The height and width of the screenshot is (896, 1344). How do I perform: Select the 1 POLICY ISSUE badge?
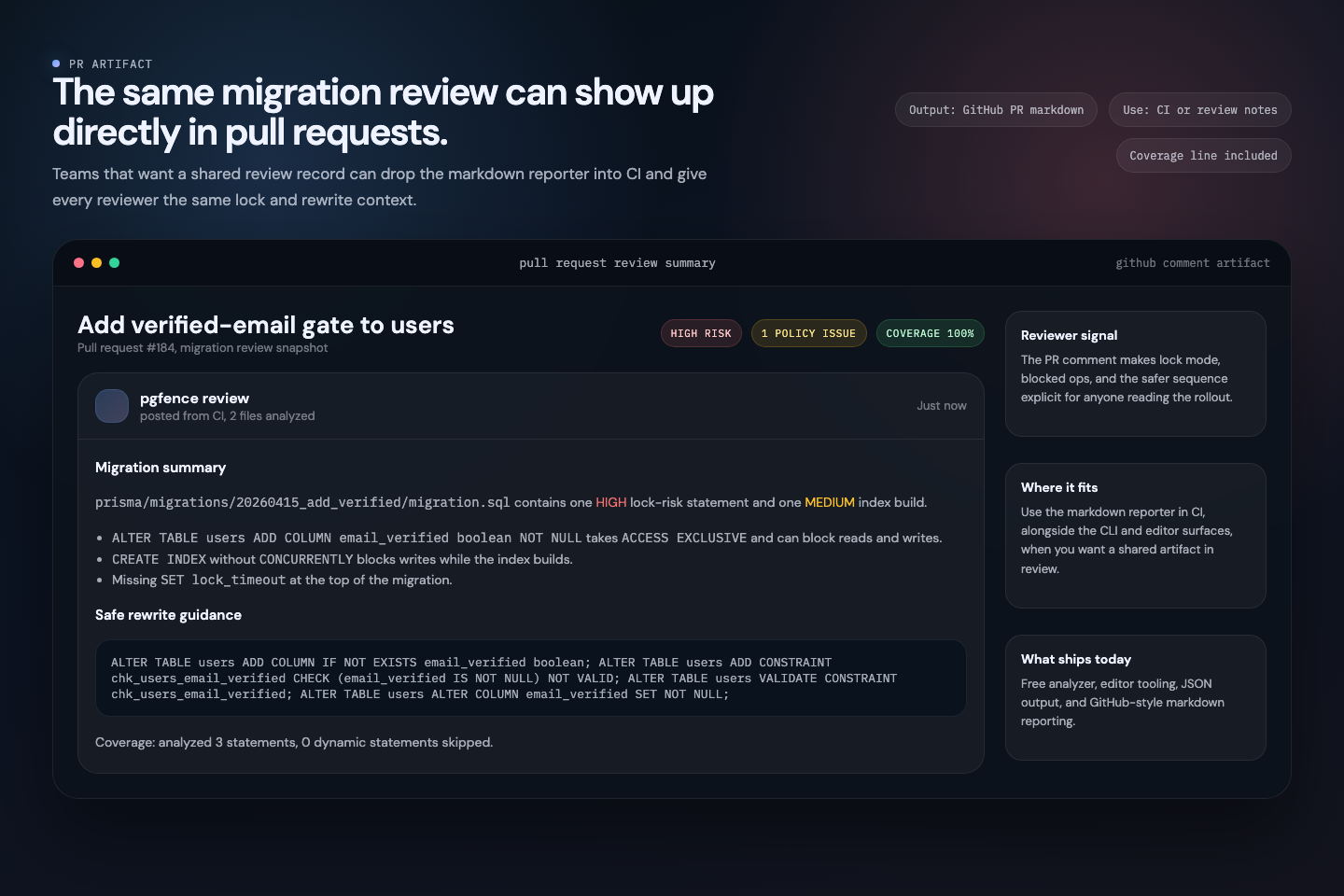coord(808,333)
